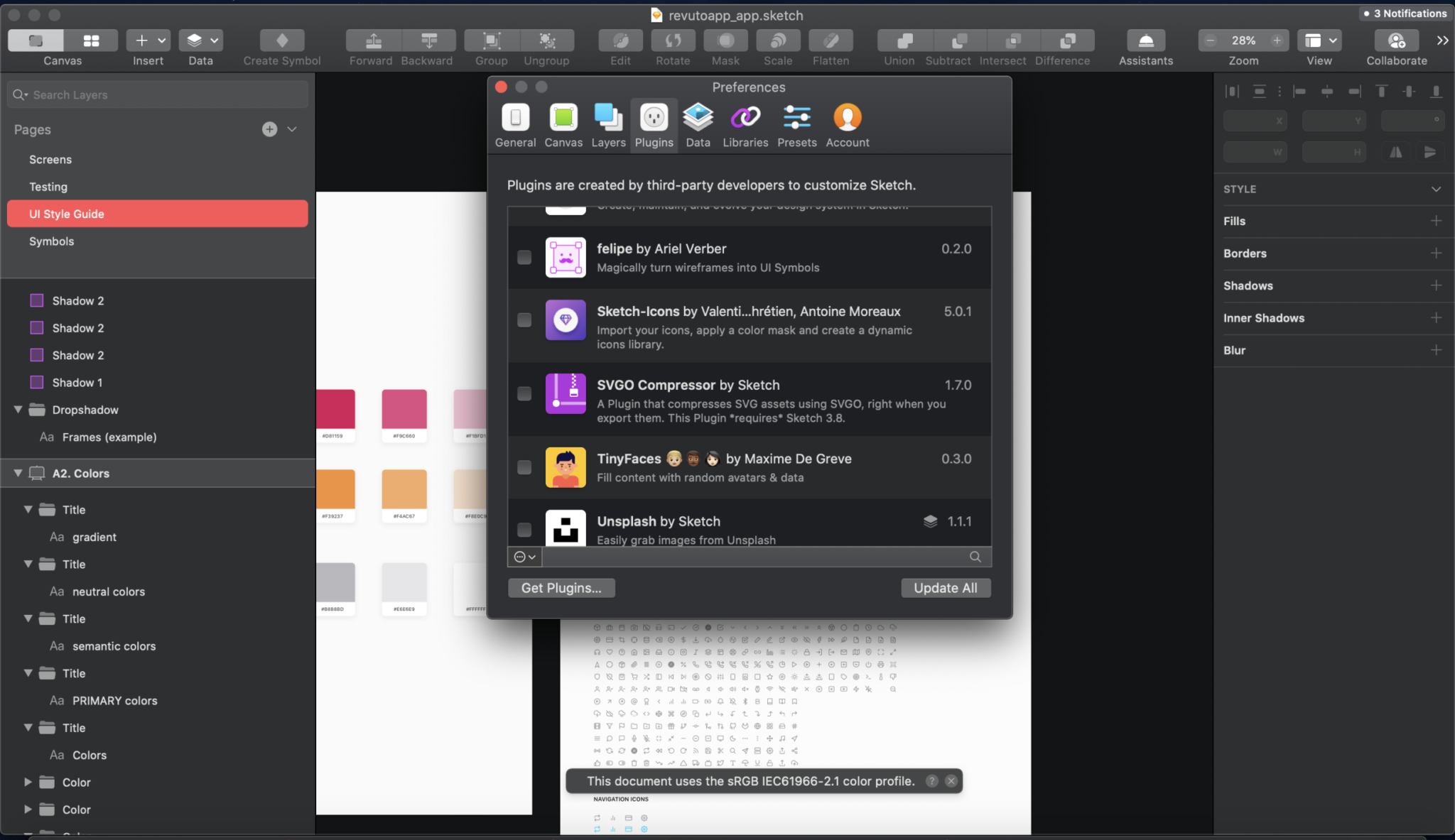Click Create Symbol in toolbar
Image resolution: width=1455 pixels, height=840 pixels.
(x=282, y=40)
